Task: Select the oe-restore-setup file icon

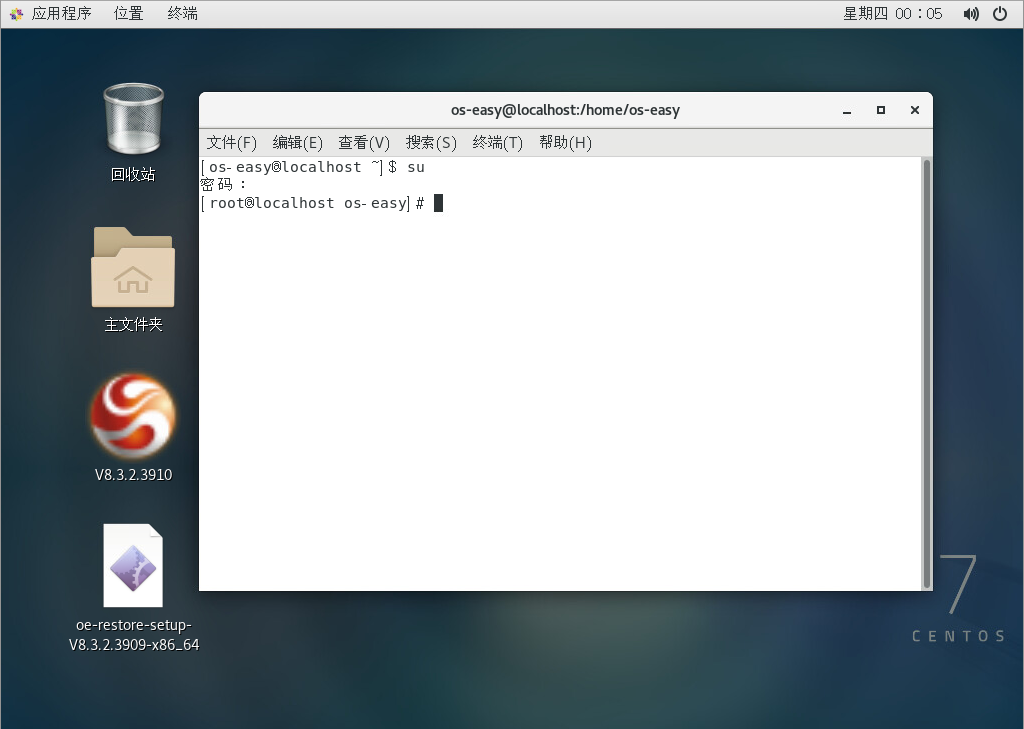Action: click(x=133, y=566)
